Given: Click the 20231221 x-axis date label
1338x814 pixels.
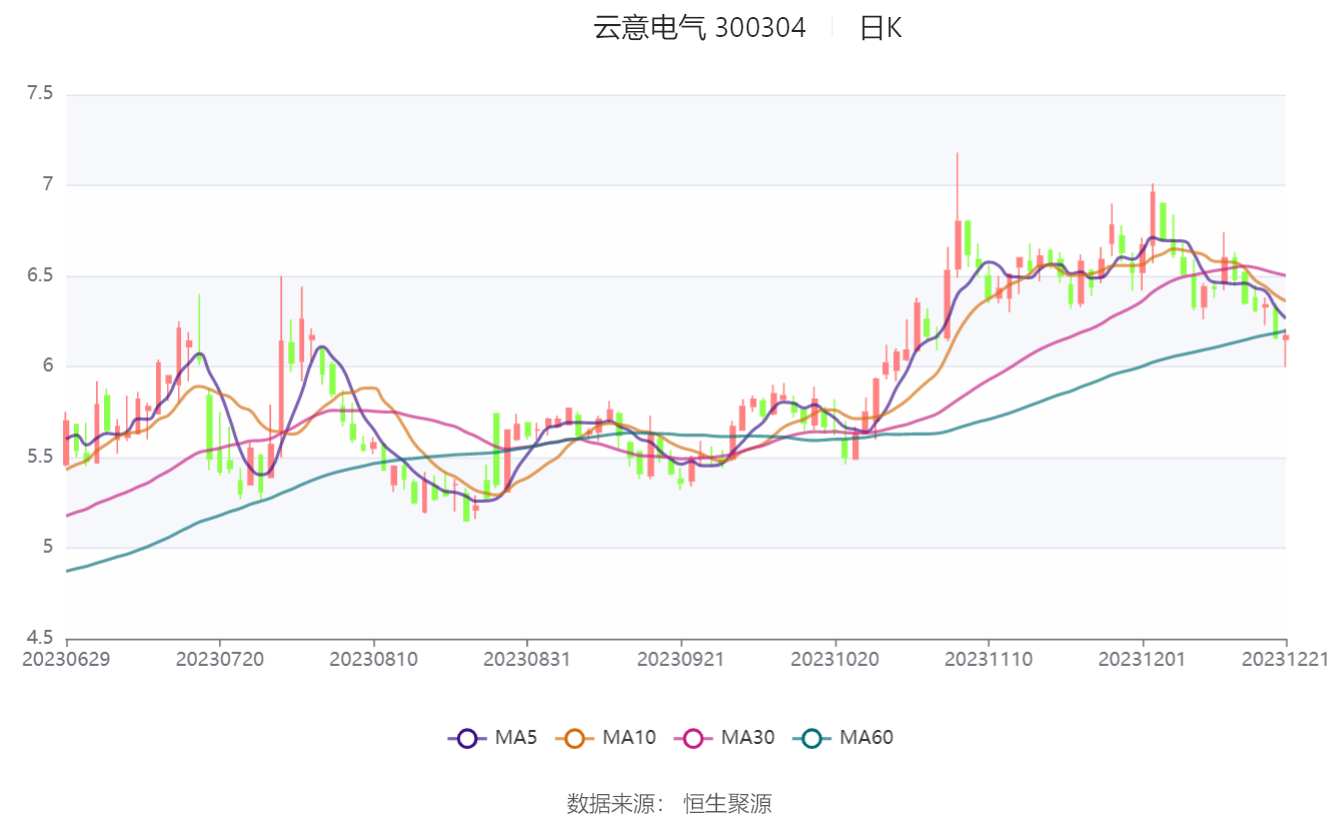Looking at the screenshot, I should point(1286,661).
